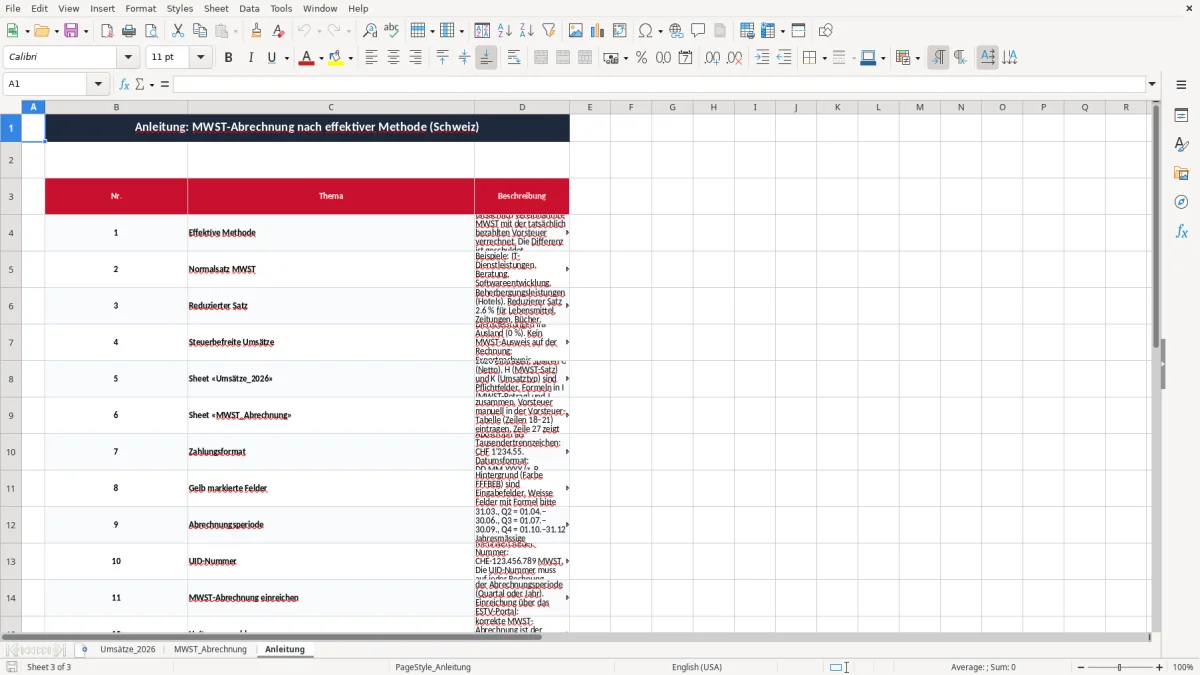Toggle Center Horizontally alignment
This screenshot has width=1200, height=675.
click(x=393, y=58)
